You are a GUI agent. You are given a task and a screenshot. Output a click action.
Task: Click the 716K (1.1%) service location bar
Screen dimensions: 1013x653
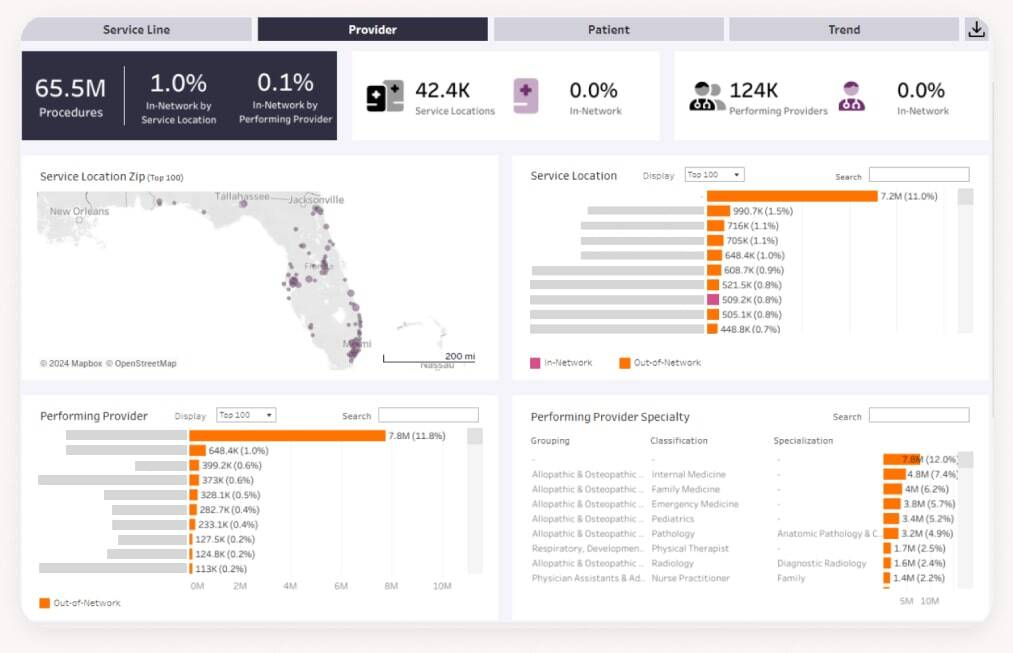tap(715, 225)
